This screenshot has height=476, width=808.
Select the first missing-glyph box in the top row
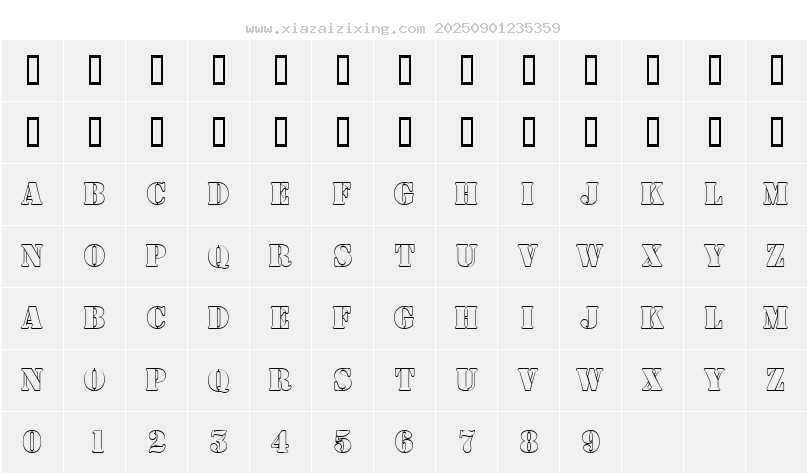tap(33, 70)
